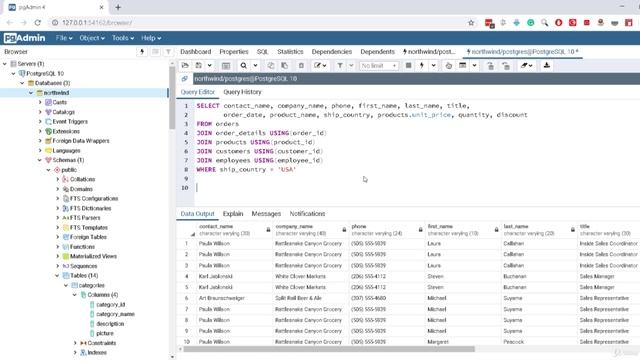The image size is (640, 360).
Task: Click the Browser tree vertical scrollbar
Action: (172, 98)
